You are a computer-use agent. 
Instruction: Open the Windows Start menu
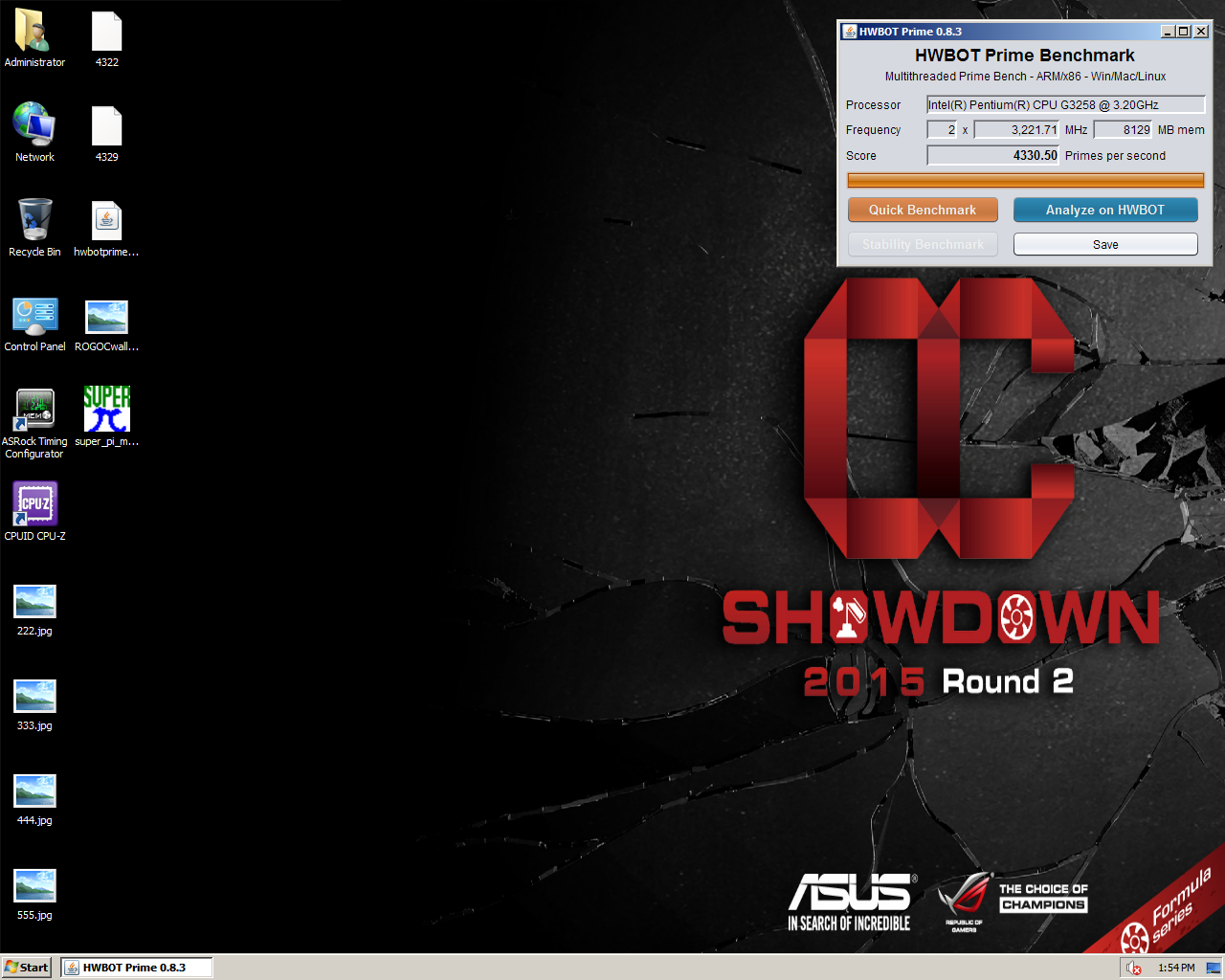click(x=27, y=968)
